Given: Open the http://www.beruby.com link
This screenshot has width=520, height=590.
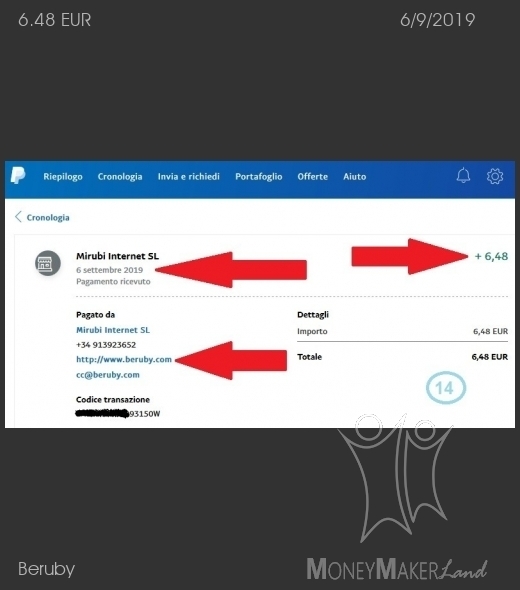Looking at the screenshot, I should pyautogui.click(x=124, y=359).
